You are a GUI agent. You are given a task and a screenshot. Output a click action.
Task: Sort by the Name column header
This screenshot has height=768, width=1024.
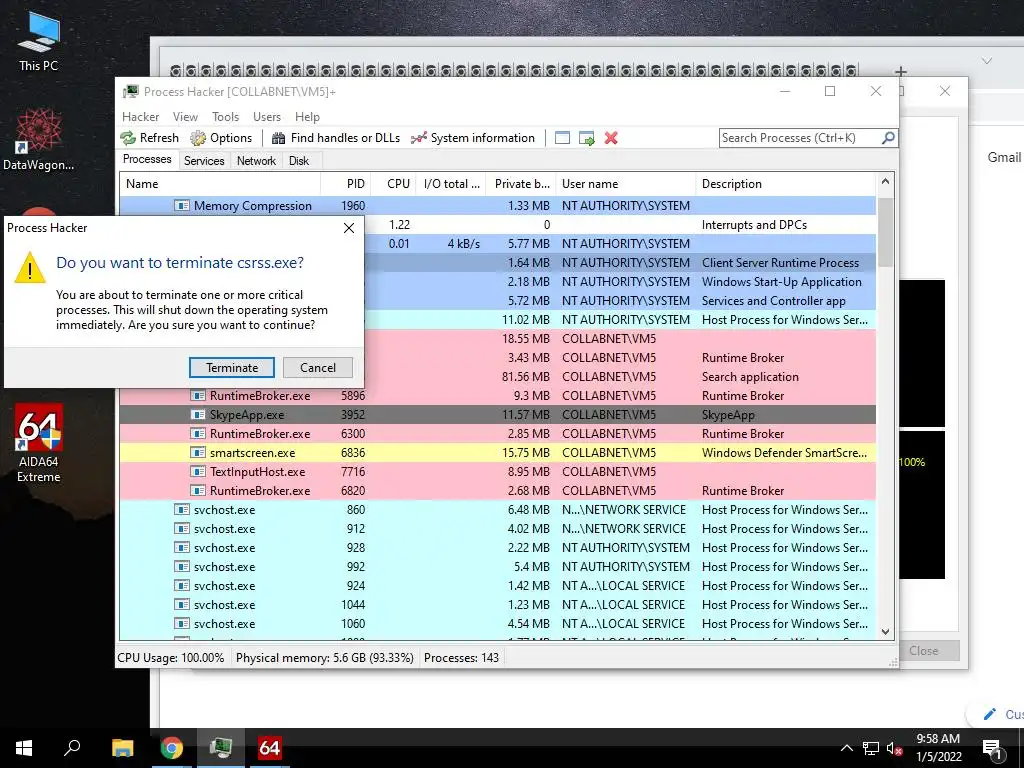(220, 184)
